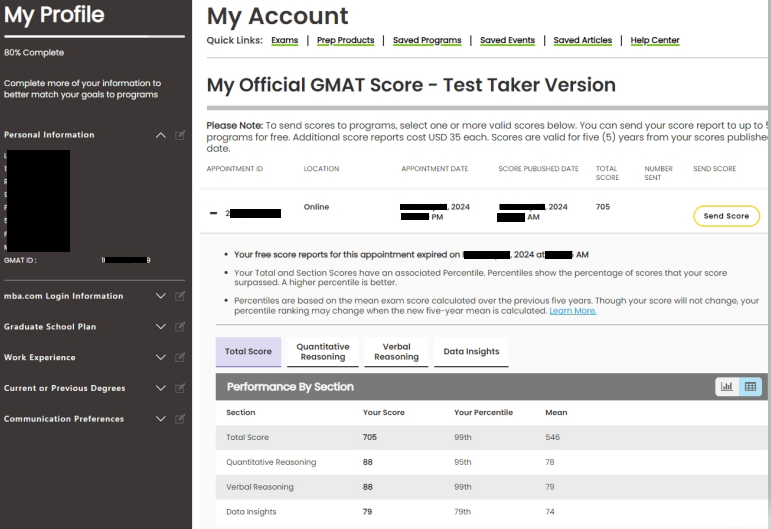The image size is (771, 529).
Task: Click the 95th percentile cell
Action: click(x=462, y=462)
